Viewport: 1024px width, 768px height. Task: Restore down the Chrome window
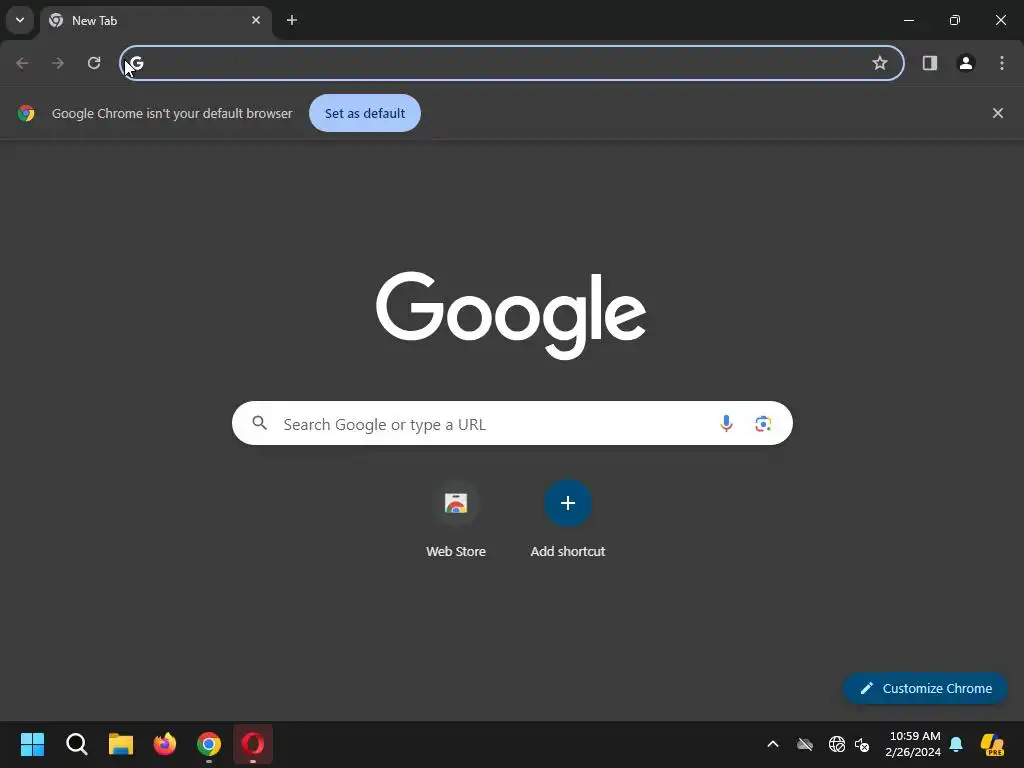(x=955, y=20)
